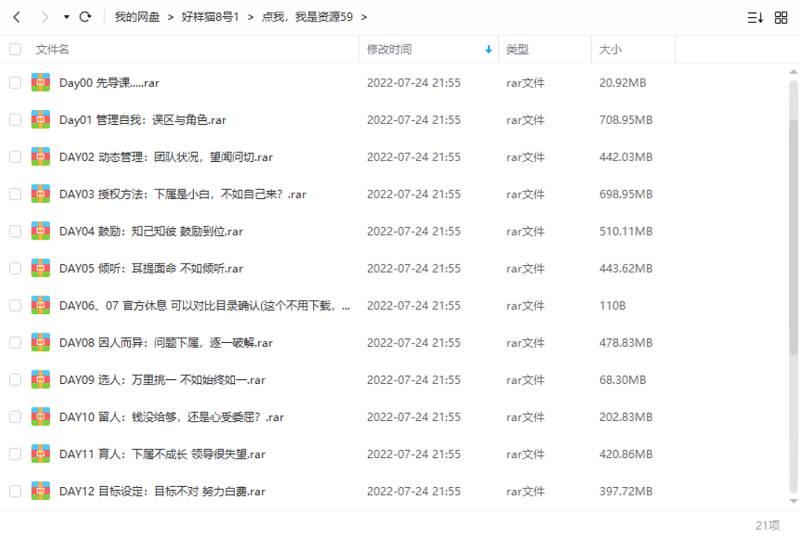Click the rar icon of DAY08 因人而异 file

click(x=41, y=342)
